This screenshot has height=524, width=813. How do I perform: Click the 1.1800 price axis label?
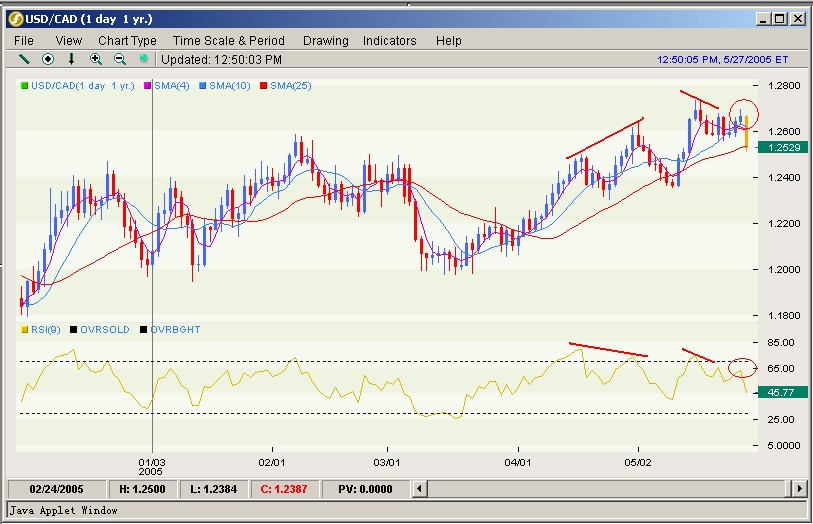pos(783,315)
